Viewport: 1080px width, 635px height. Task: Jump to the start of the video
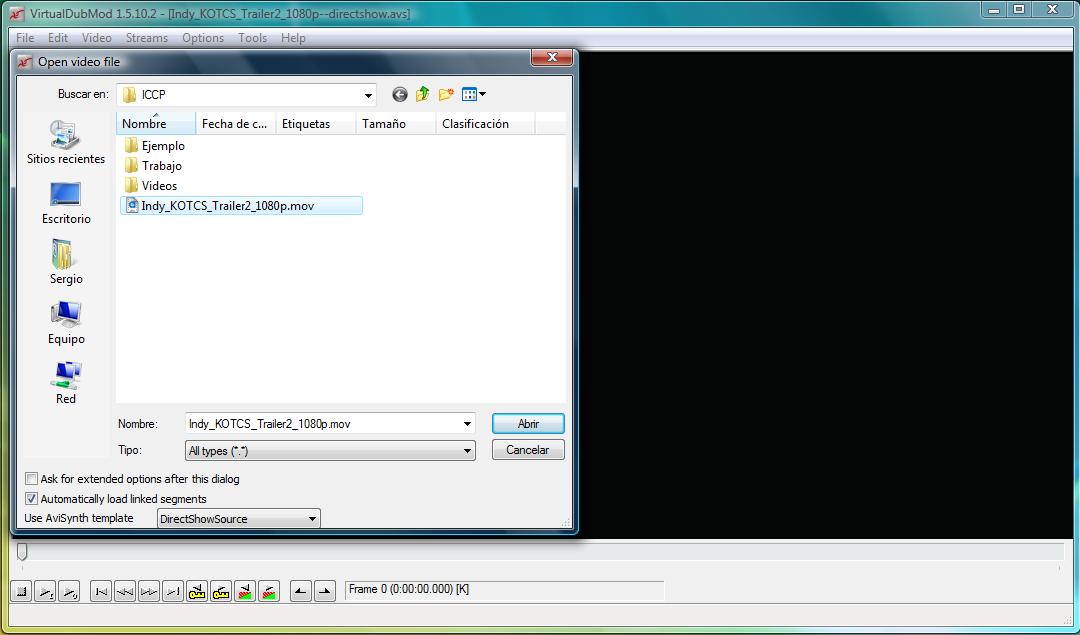click(101, 591)
